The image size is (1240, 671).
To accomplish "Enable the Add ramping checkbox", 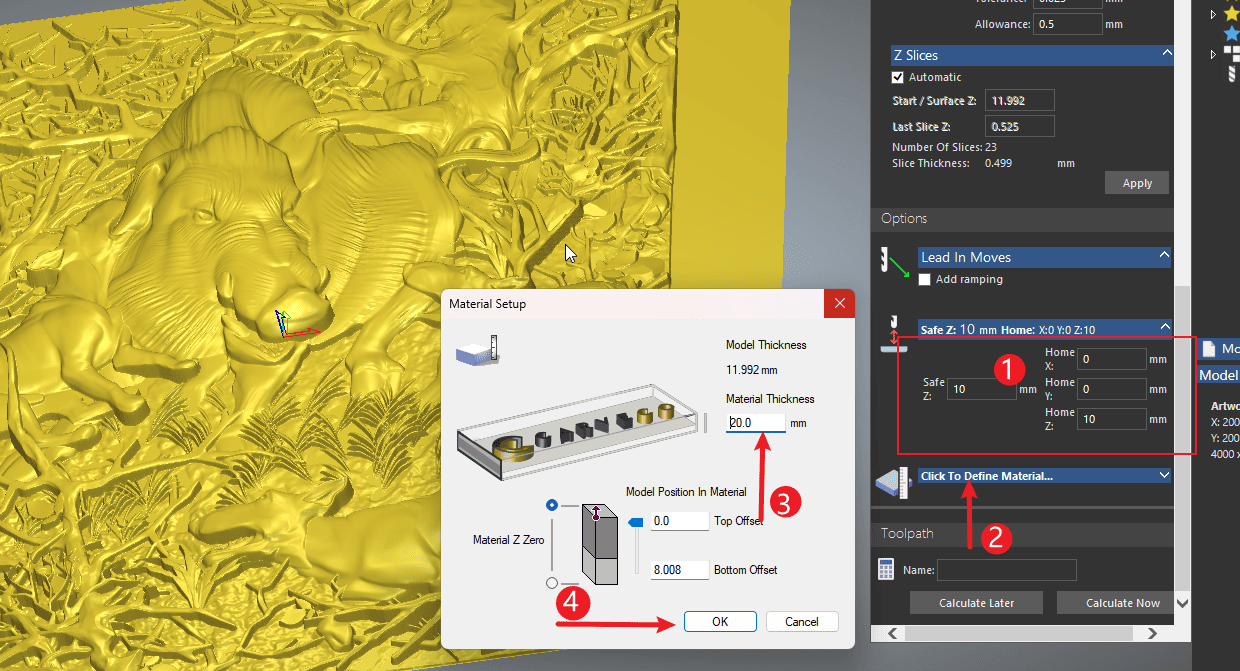I will tap(925, 280).
